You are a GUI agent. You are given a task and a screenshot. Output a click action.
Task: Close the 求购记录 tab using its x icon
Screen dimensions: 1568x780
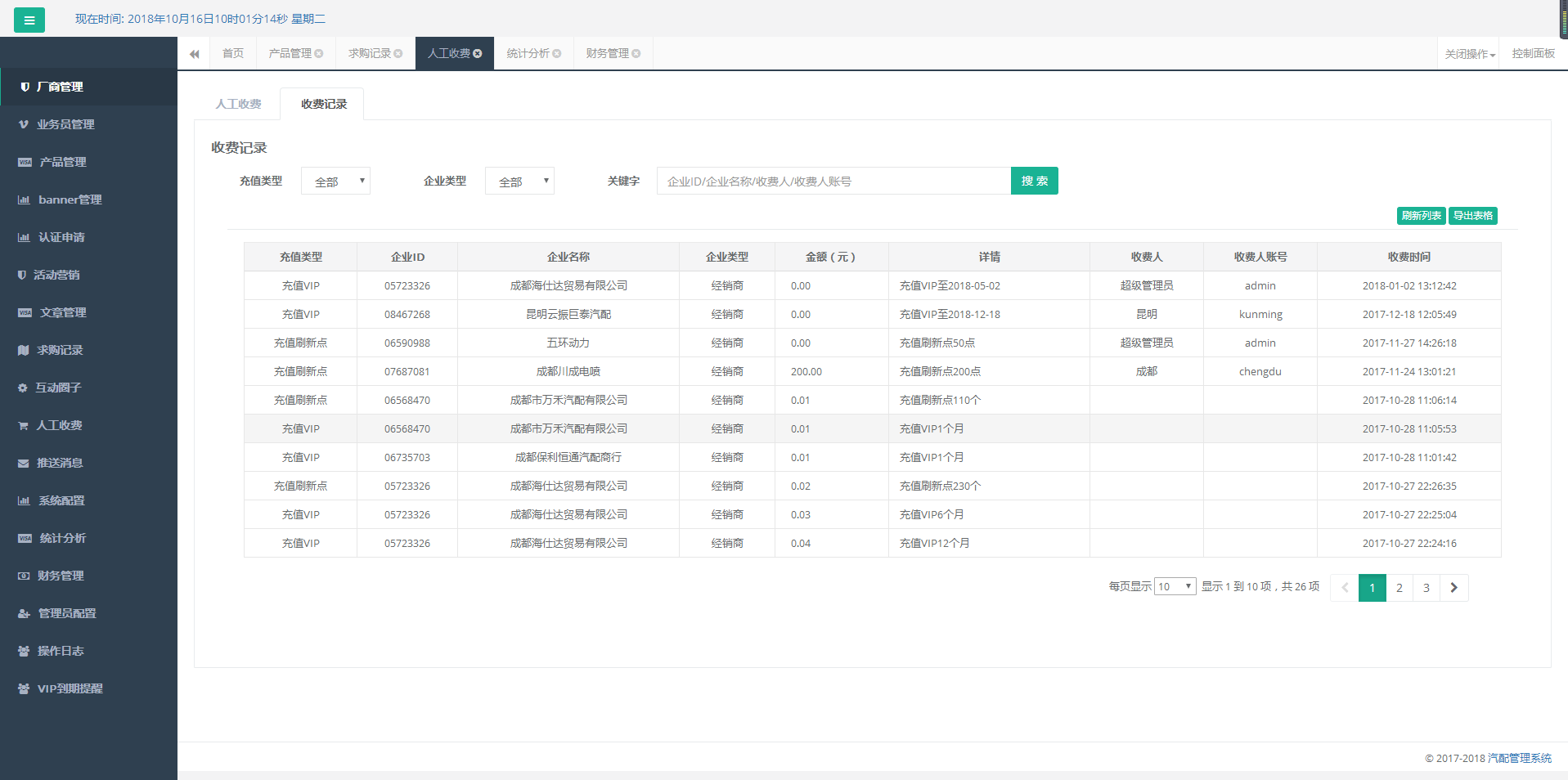click(x=398, y=54)
